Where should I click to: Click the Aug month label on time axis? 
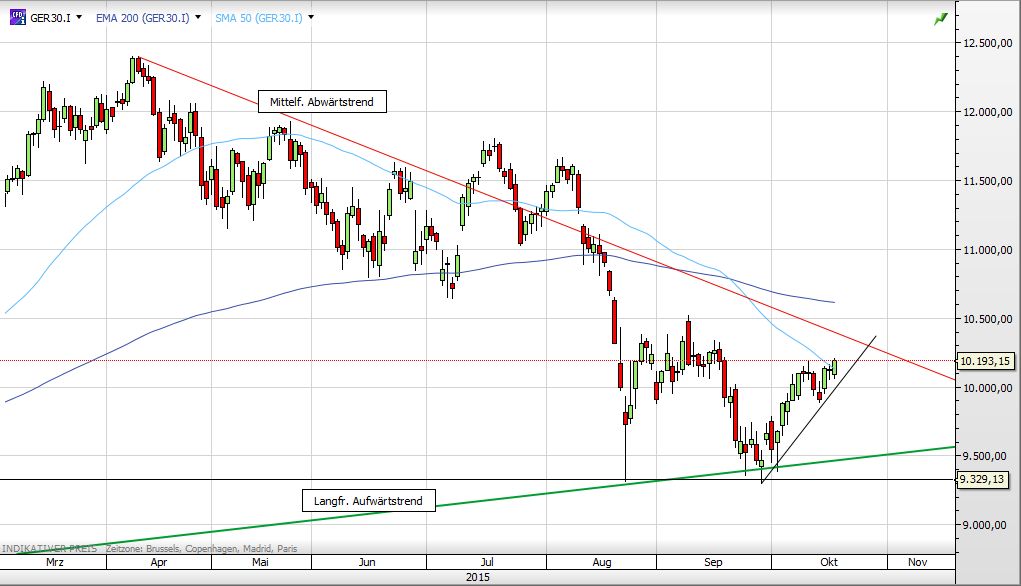[602, 562]
